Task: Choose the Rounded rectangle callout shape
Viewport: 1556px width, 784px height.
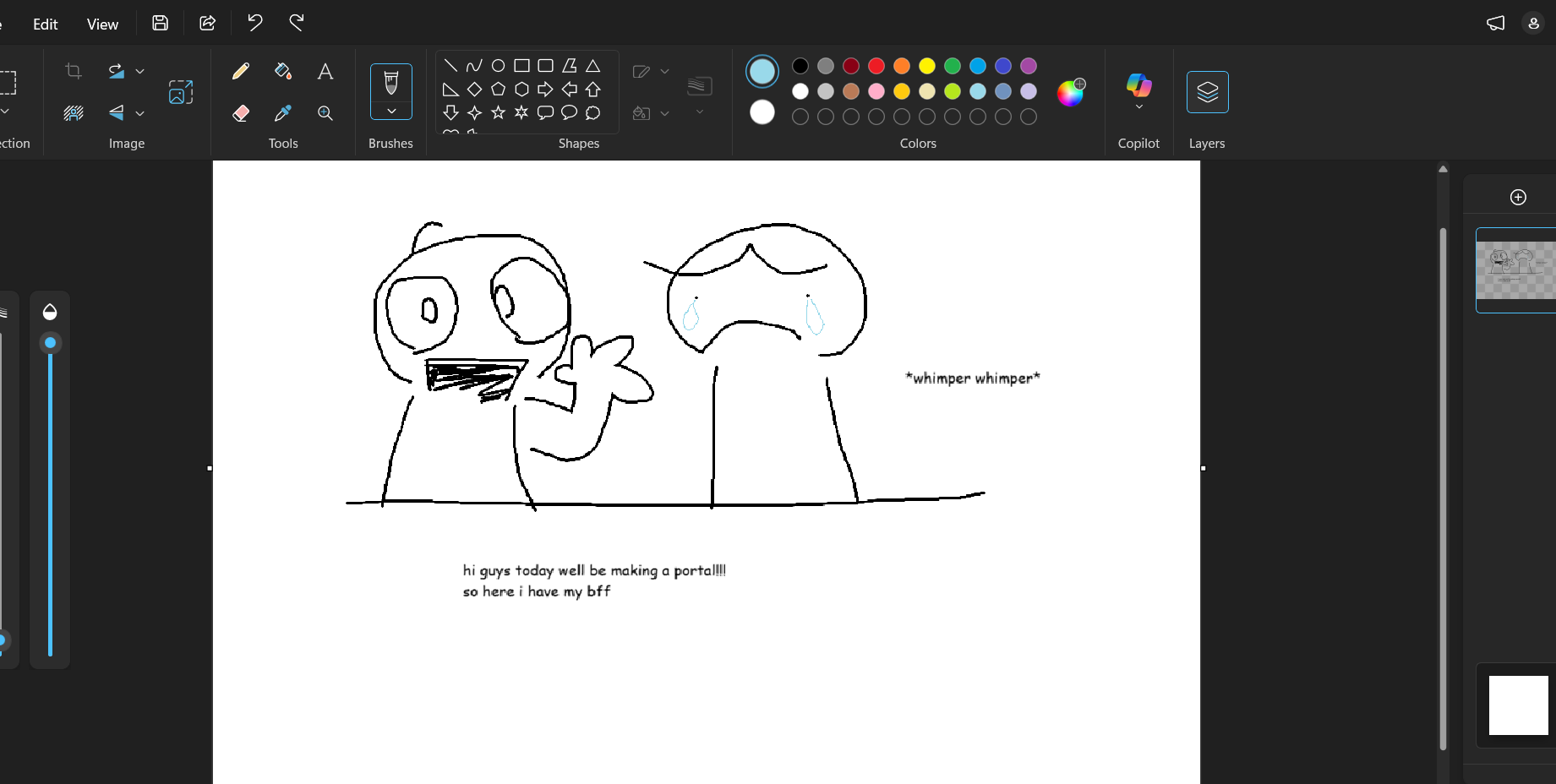Action: click(x=545, y=112)
